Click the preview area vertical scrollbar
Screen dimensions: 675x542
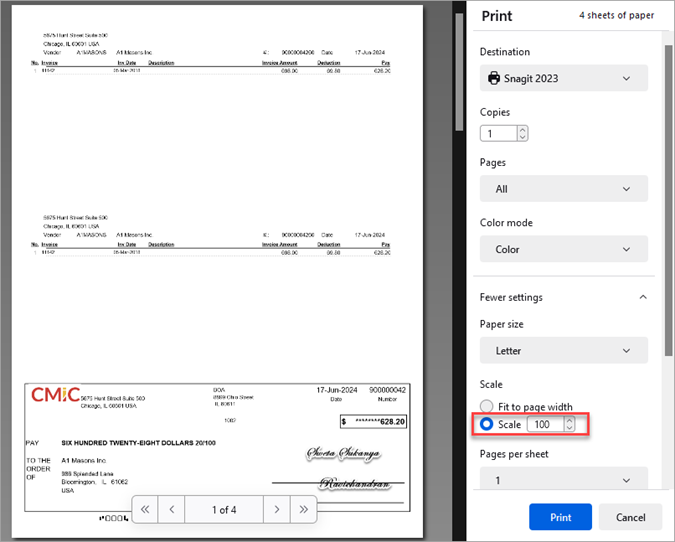click(x=459, y=71)
